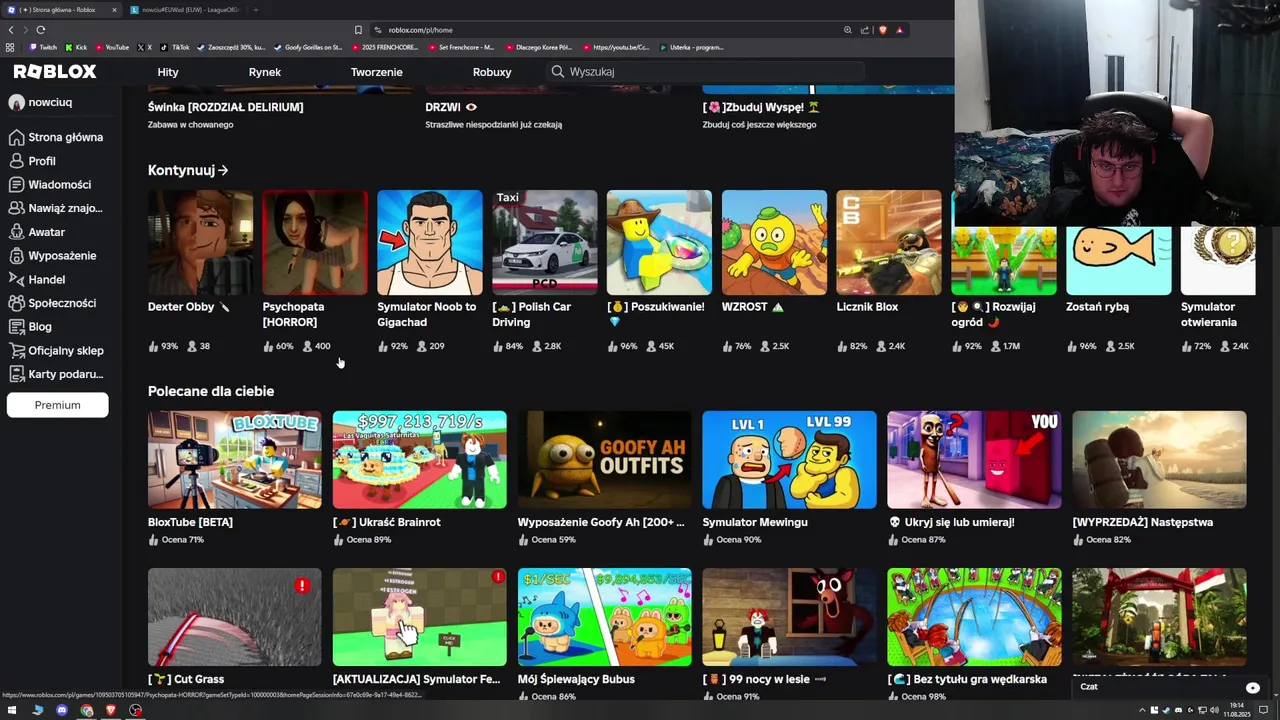Open the Twitch bookmark
This screenshot has height=720, width=1280.
coord(43,47)
